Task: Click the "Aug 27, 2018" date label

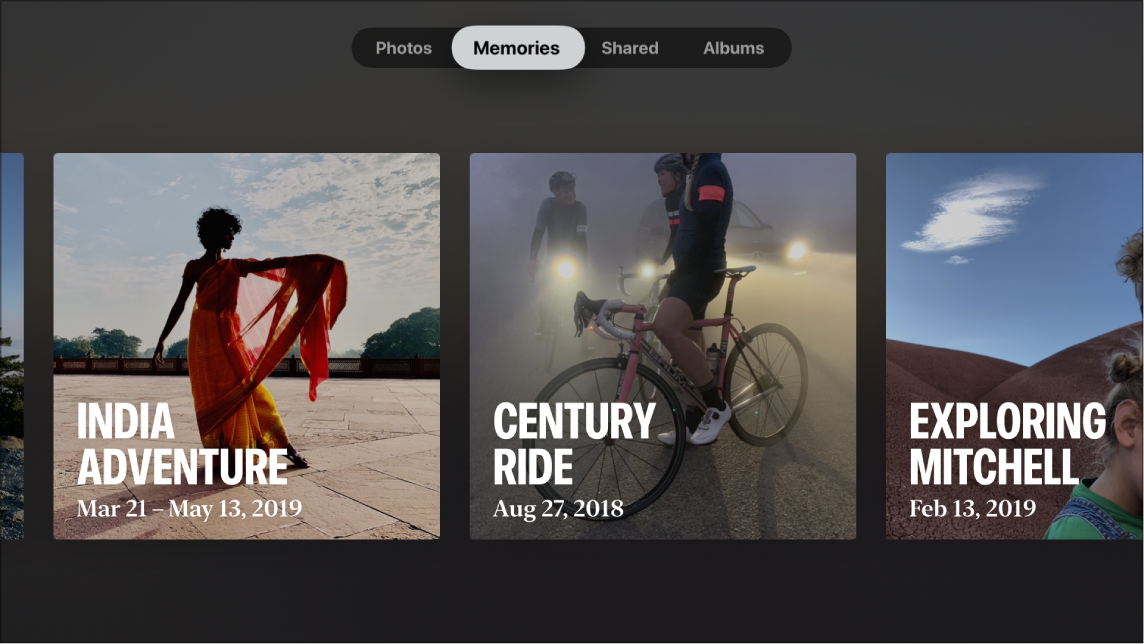Action: pyautogui.click(x=558, y=508)
